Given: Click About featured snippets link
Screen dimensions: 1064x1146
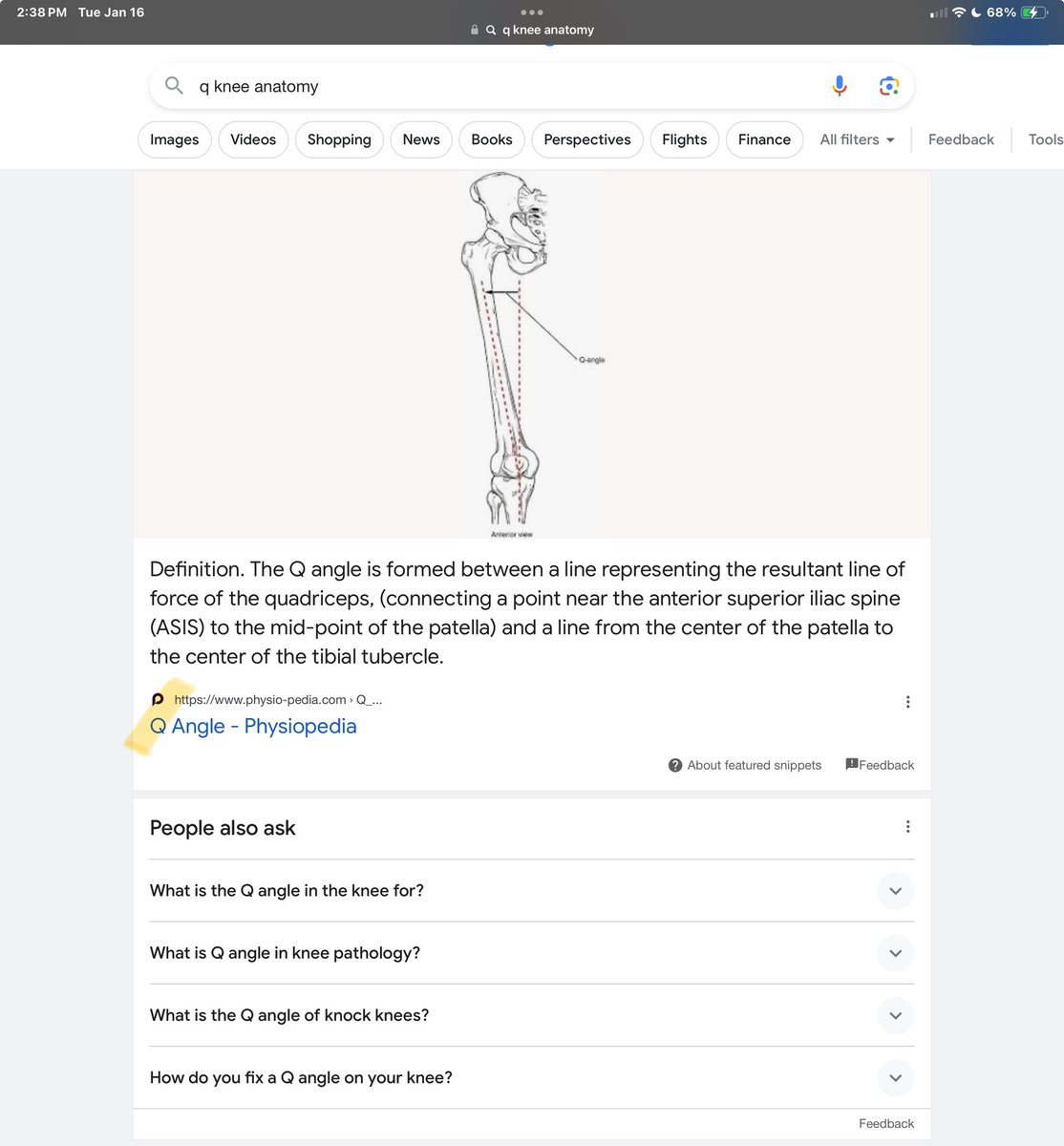Looking at the screenshot, I should coord(755,765).
